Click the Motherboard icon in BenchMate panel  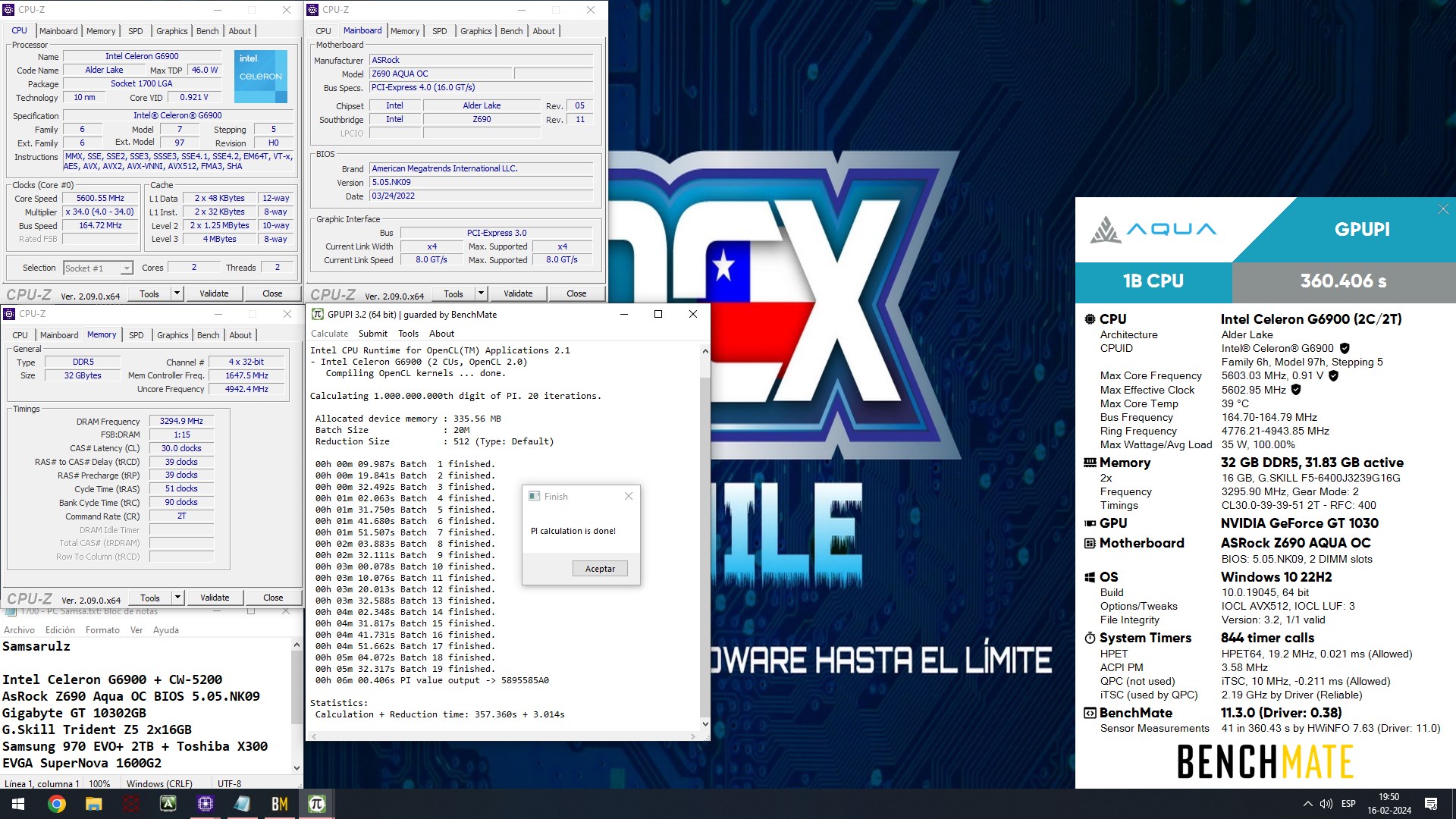click(1090, 543)
